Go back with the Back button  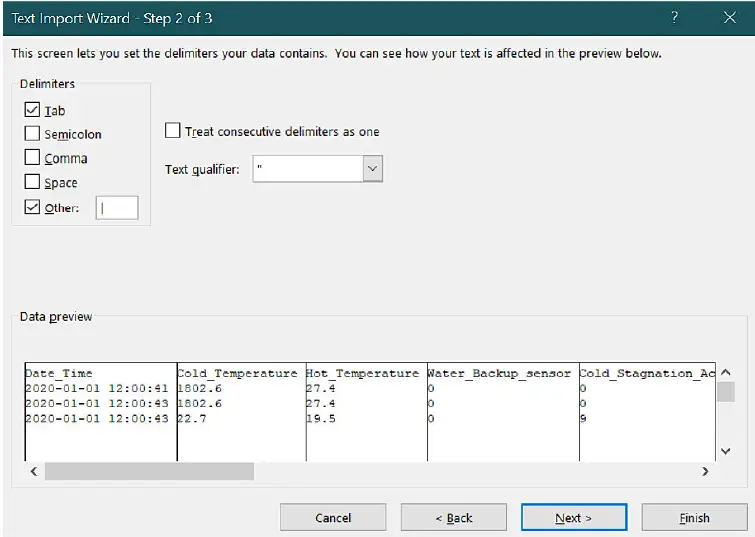click(x=454, y=518)
